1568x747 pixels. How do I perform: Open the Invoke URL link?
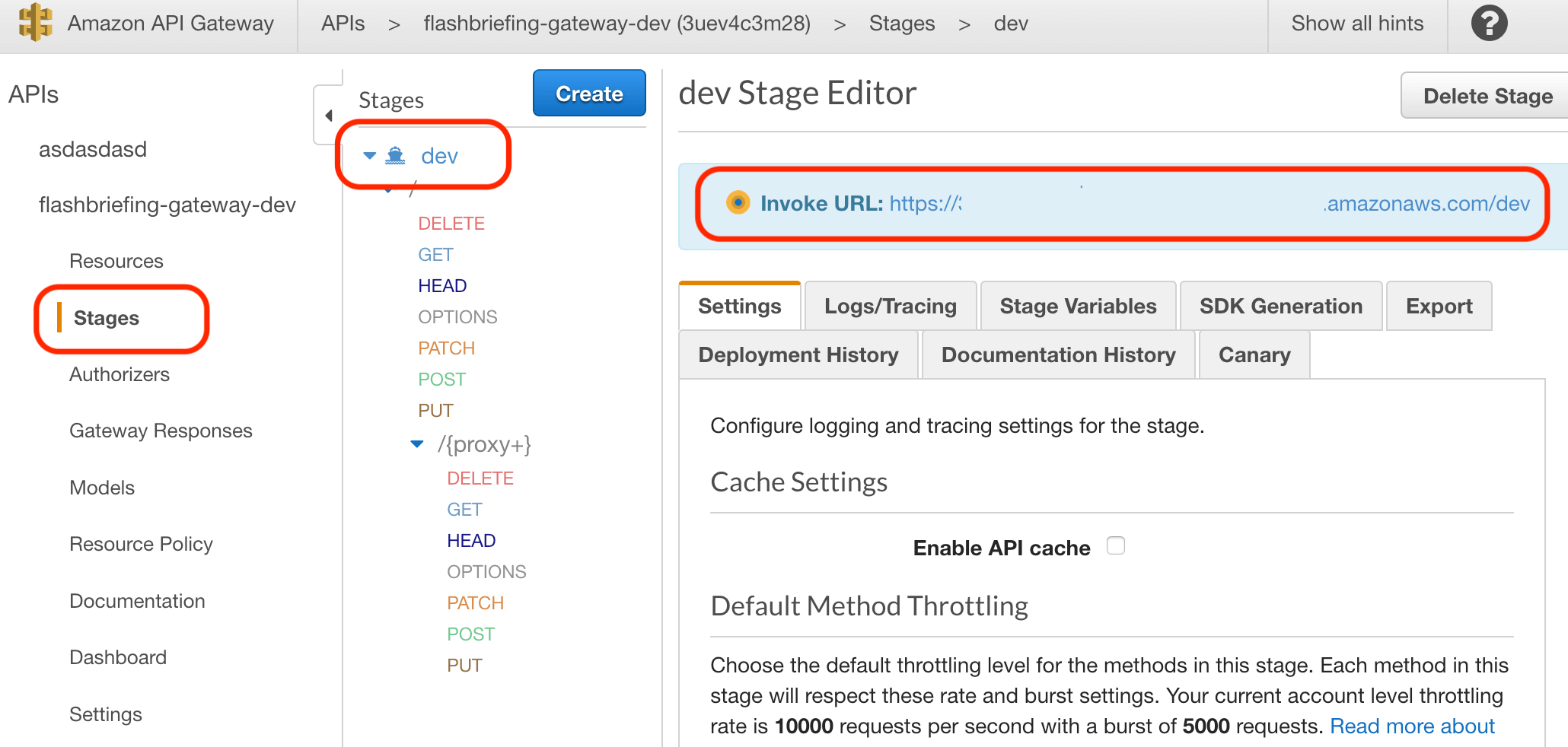[x=1209, y=204]
